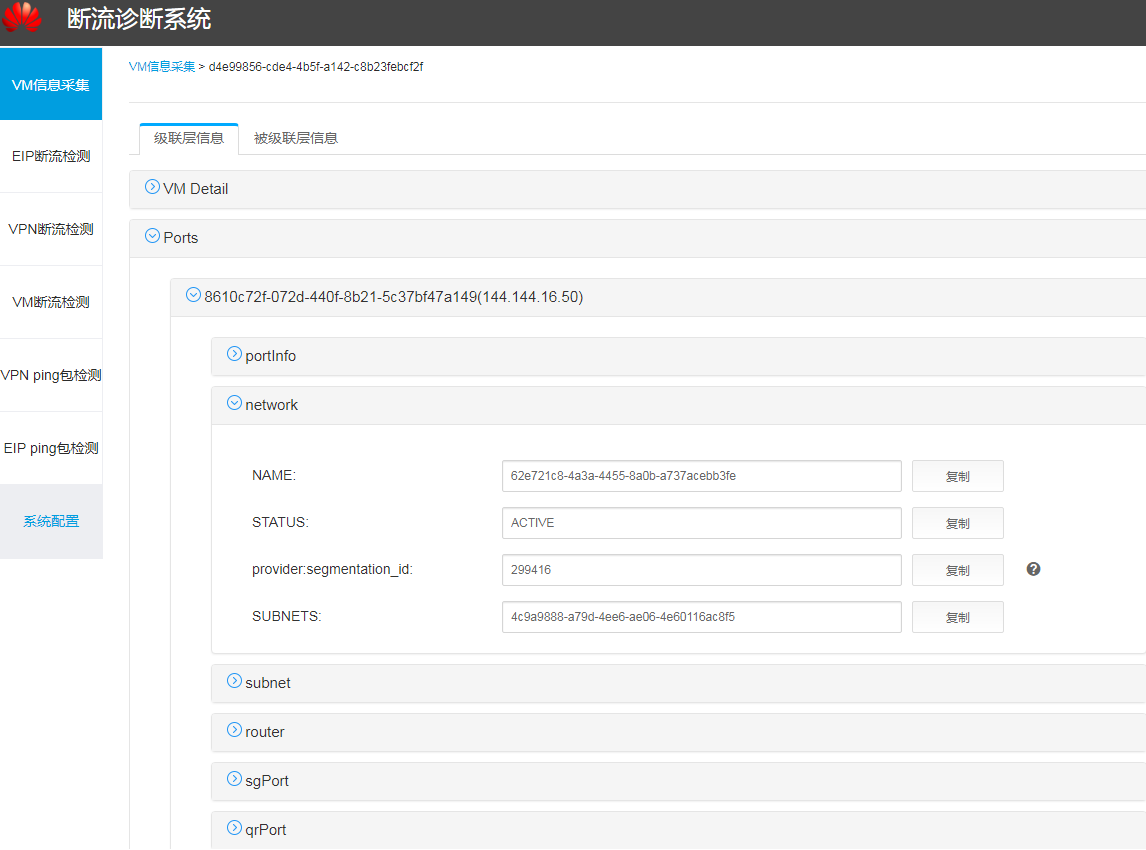Click the provider:segmentation_id: label
The image size is (1146, 850).
pos(333,569)
